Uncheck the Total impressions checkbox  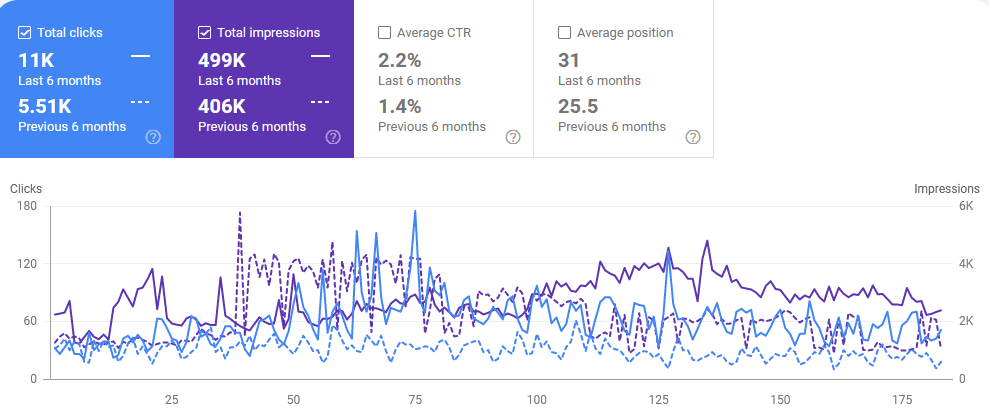click(x=204, y=33)
